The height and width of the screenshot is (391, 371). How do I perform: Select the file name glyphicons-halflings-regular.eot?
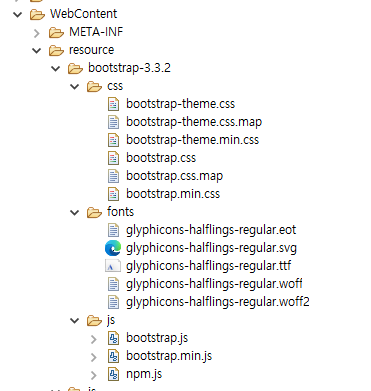[211, 230]
